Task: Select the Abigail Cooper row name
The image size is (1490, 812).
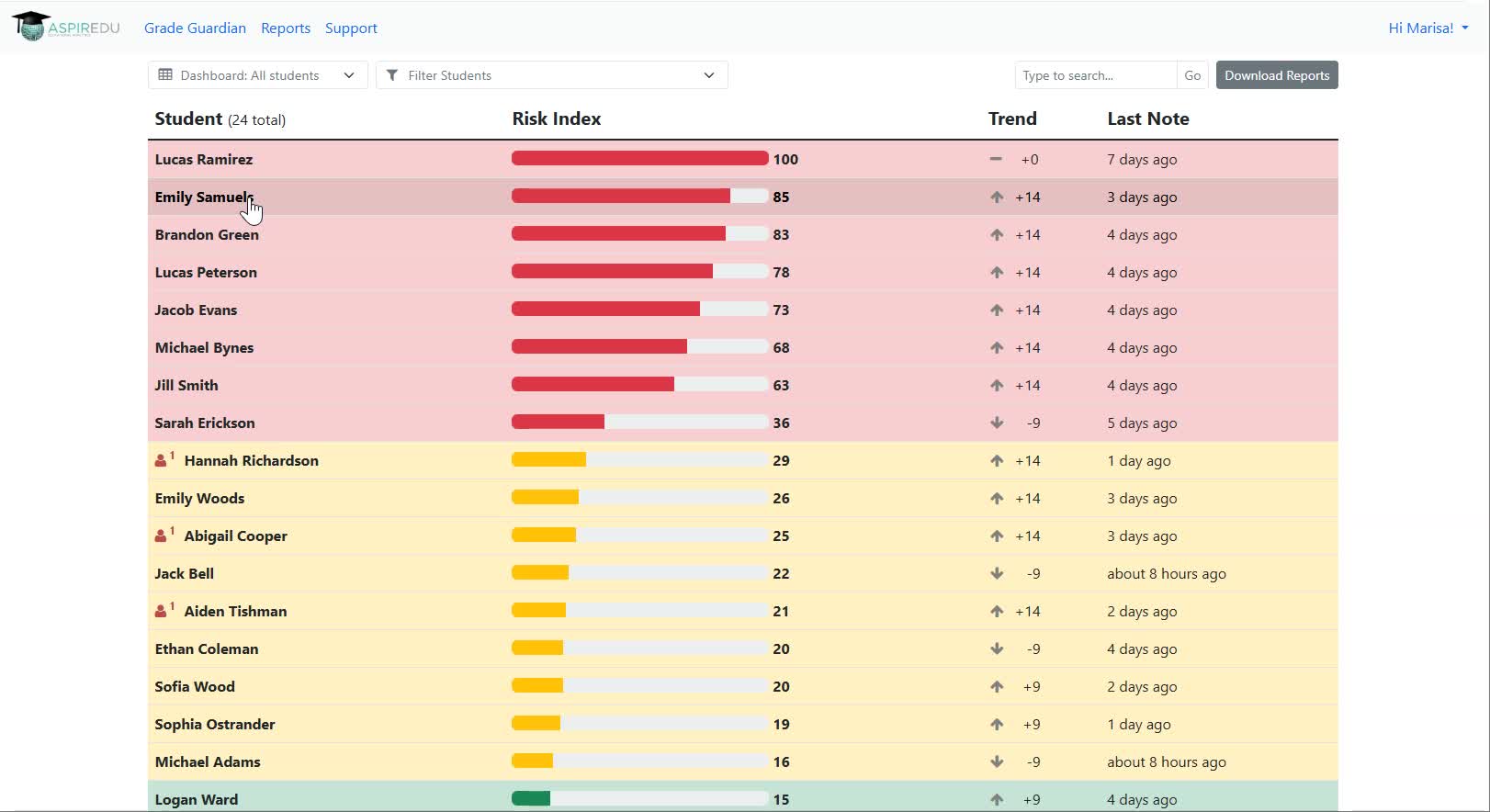Action: [x=235, y=536]
